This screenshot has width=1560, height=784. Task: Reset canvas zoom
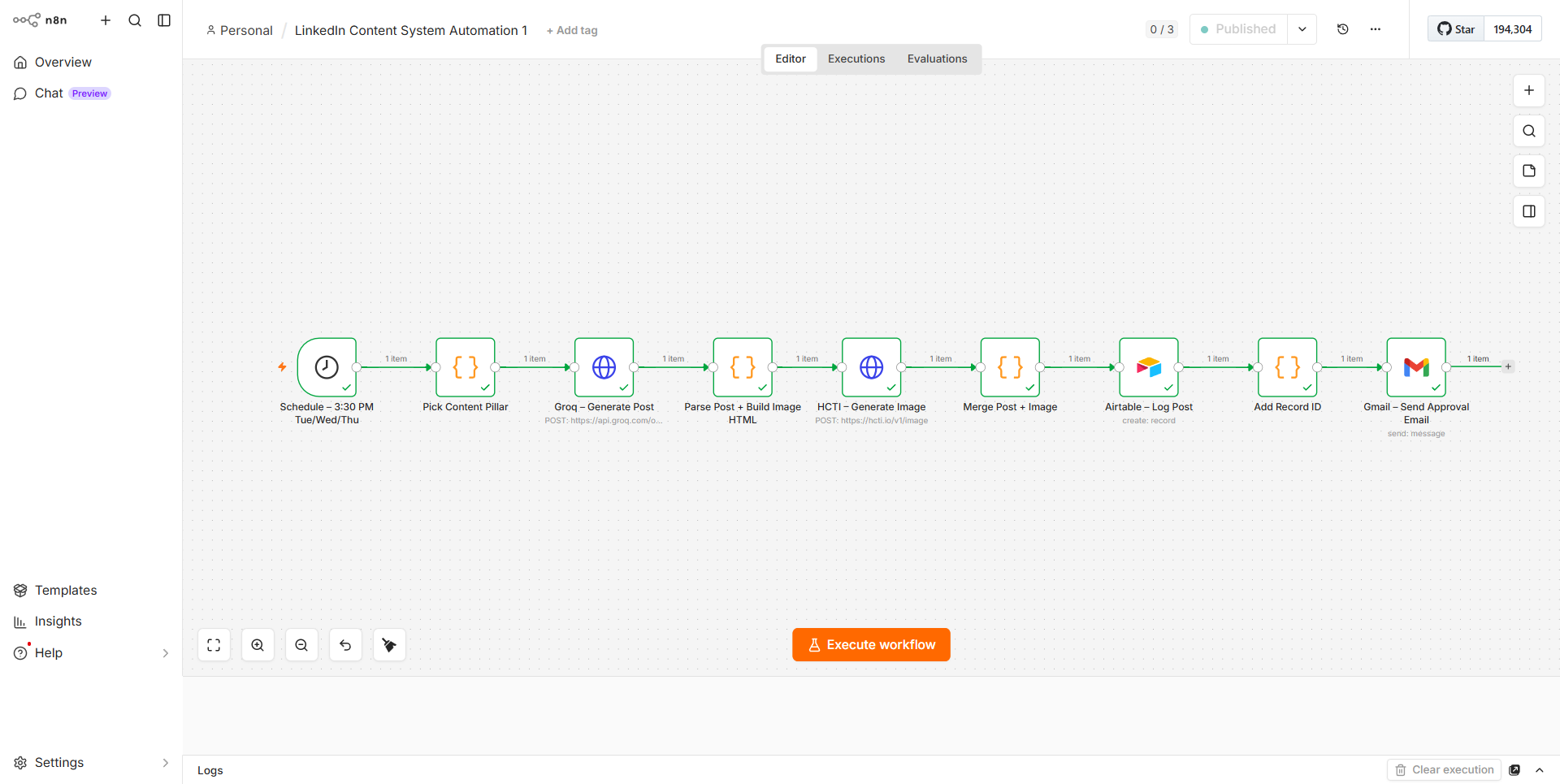tap(345, 645)
